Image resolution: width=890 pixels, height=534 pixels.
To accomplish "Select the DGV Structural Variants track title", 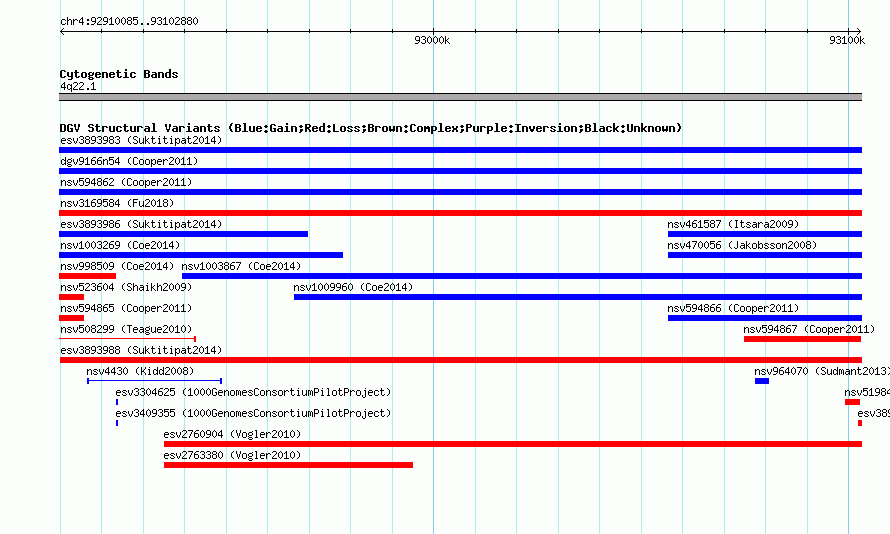I will click(371, 128).
